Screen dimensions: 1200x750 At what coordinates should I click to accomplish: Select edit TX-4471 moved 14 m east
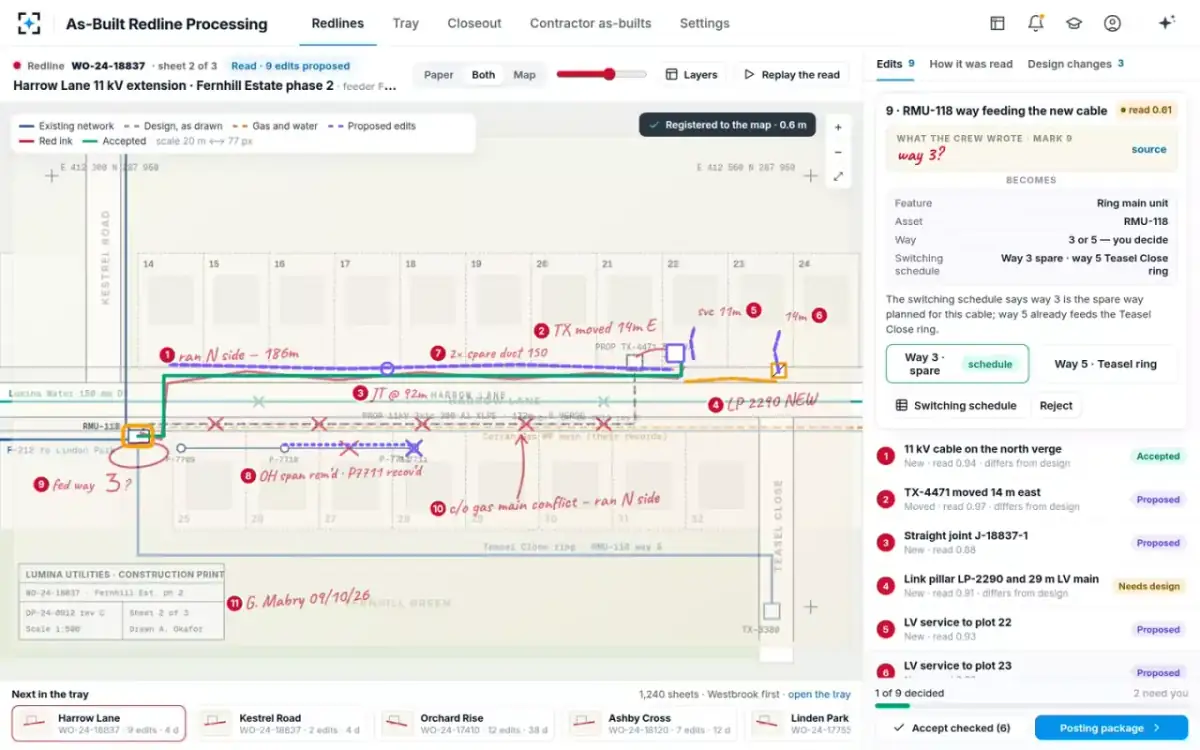pos(1030,499)
